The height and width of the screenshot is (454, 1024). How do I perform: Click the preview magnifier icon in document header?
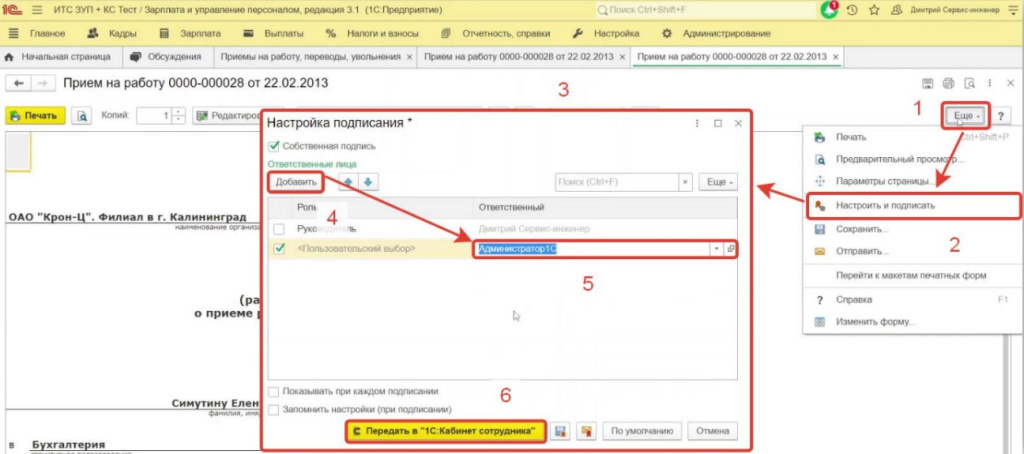[970, 83]
